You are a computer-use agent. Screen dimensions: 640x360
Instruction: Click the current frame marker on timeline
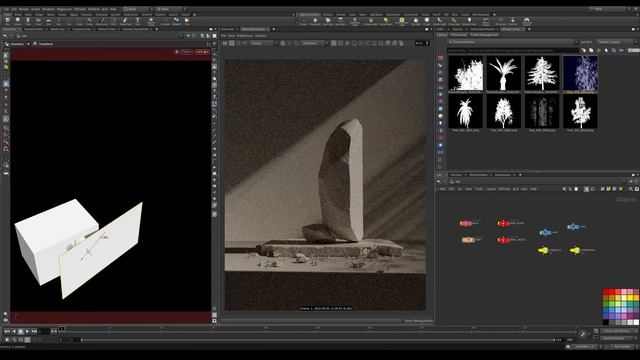62,329
